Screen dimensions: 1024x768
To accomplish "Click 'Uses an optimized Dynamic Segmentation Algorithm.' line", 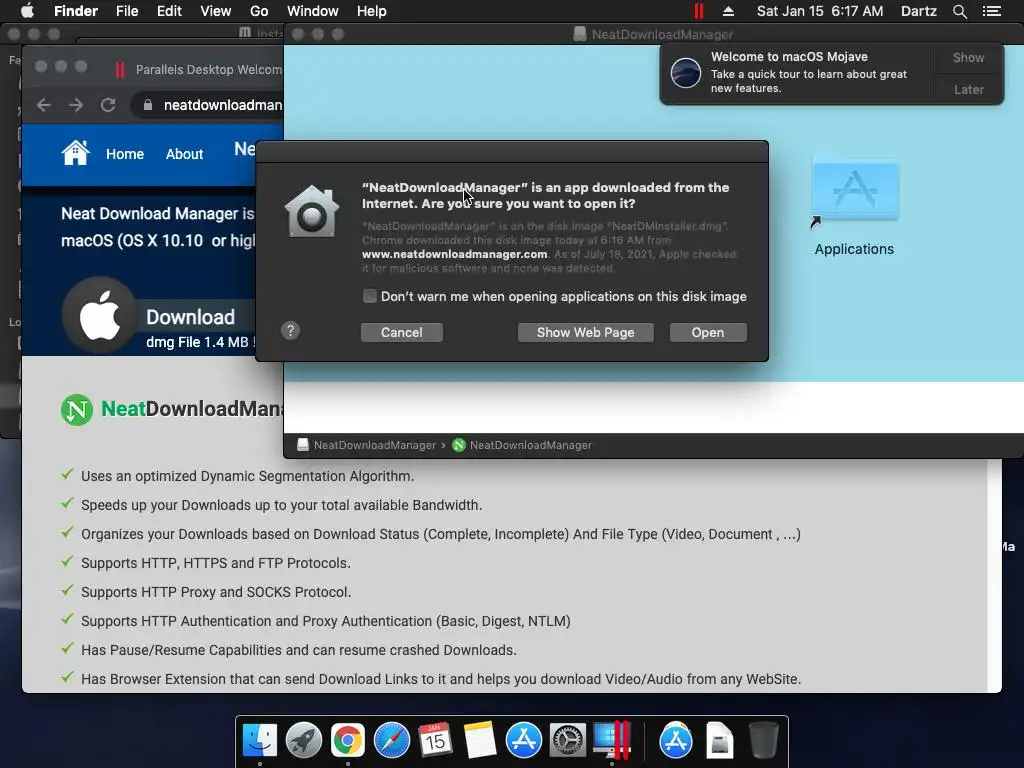I will point(248,476).
